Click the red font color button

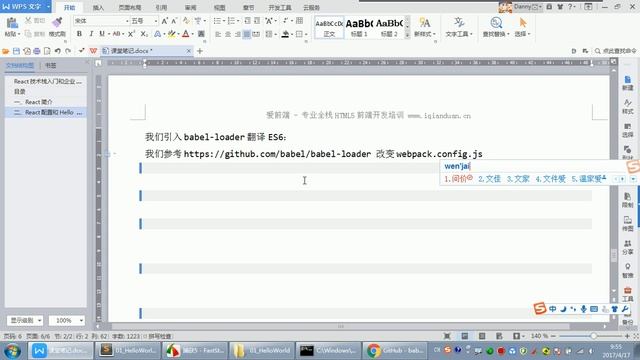[x=186, y=34]
